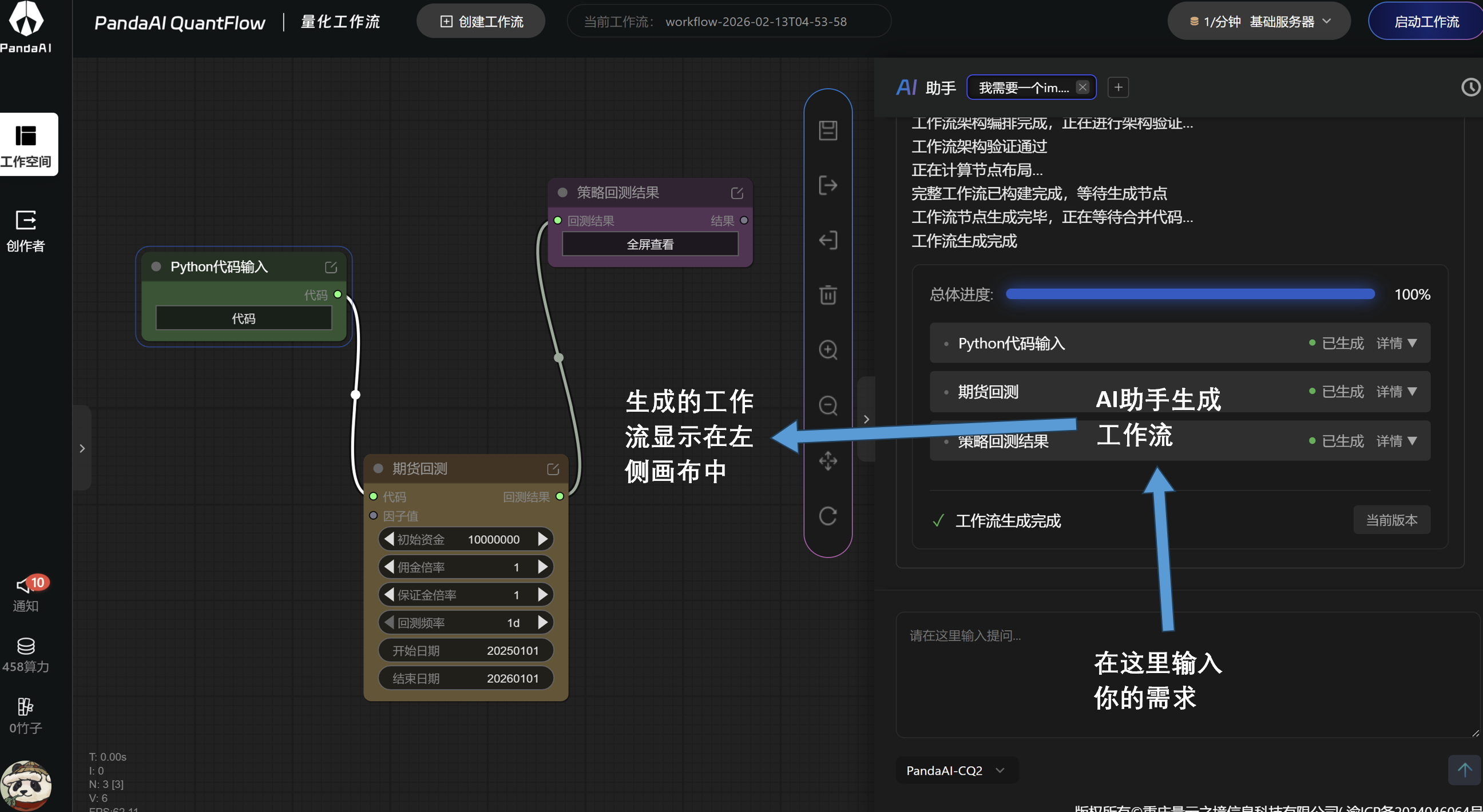Decrease 保证金倍率 with left arrow
1483x812 pixels.
pos(388,594)
